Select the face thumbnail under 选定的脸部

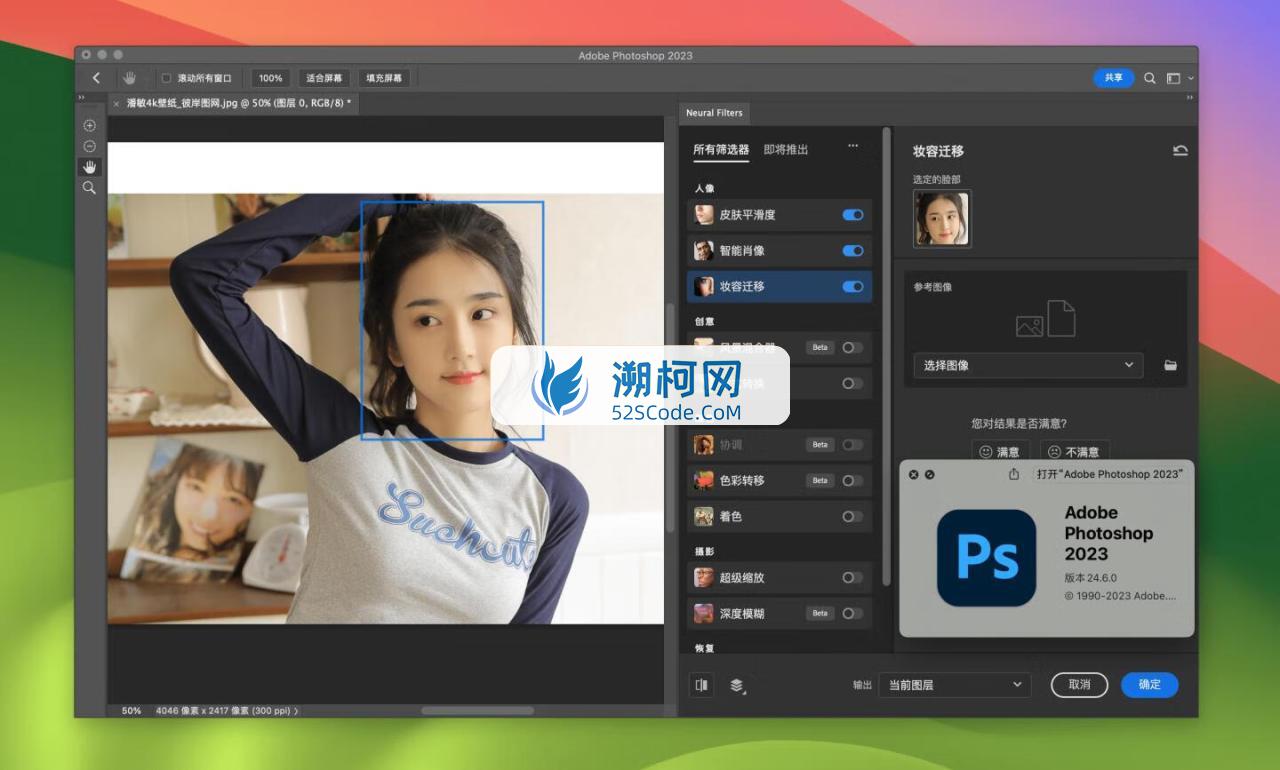click(942, 219)
